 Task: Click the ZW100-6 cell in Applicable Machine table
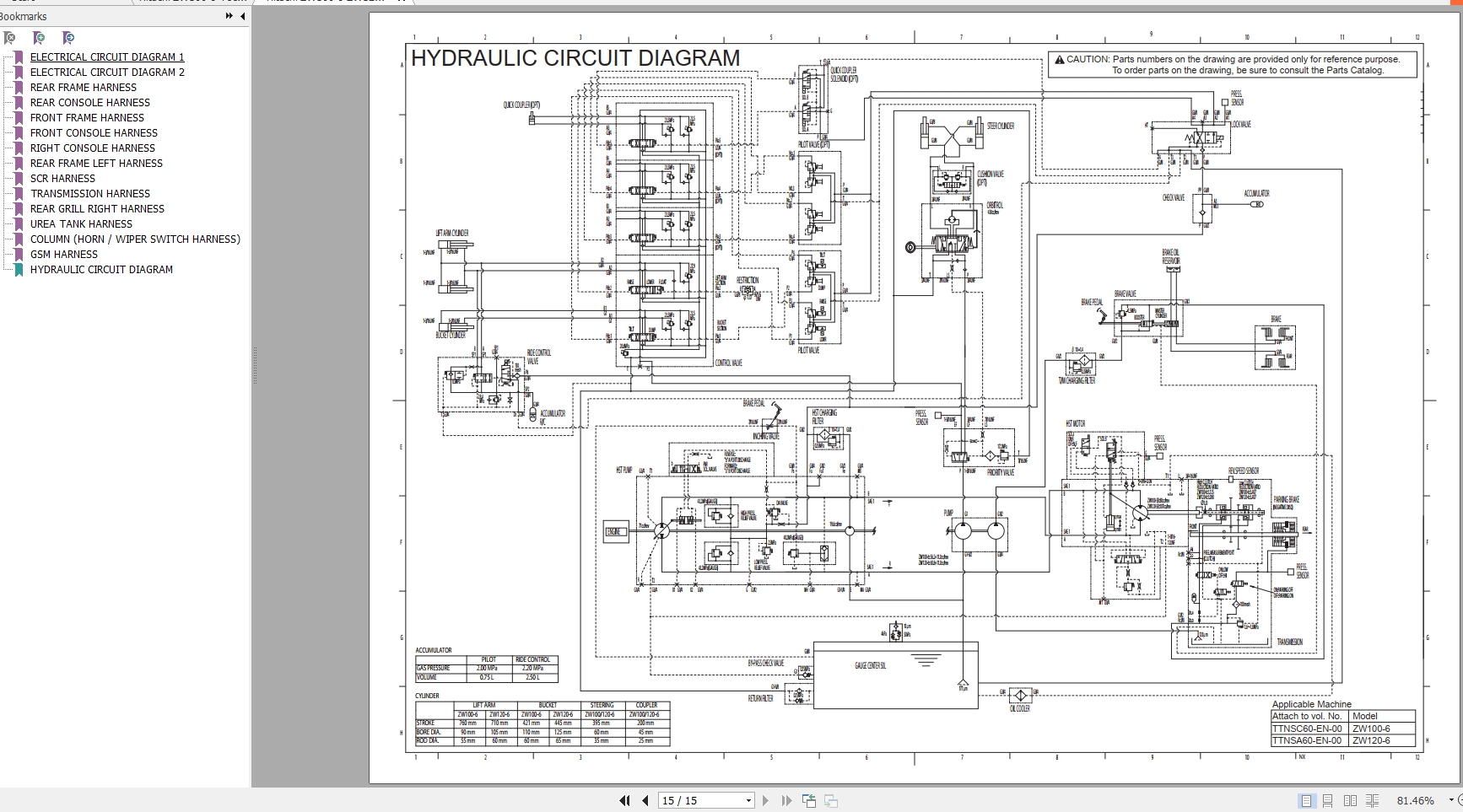(1382, 729)
